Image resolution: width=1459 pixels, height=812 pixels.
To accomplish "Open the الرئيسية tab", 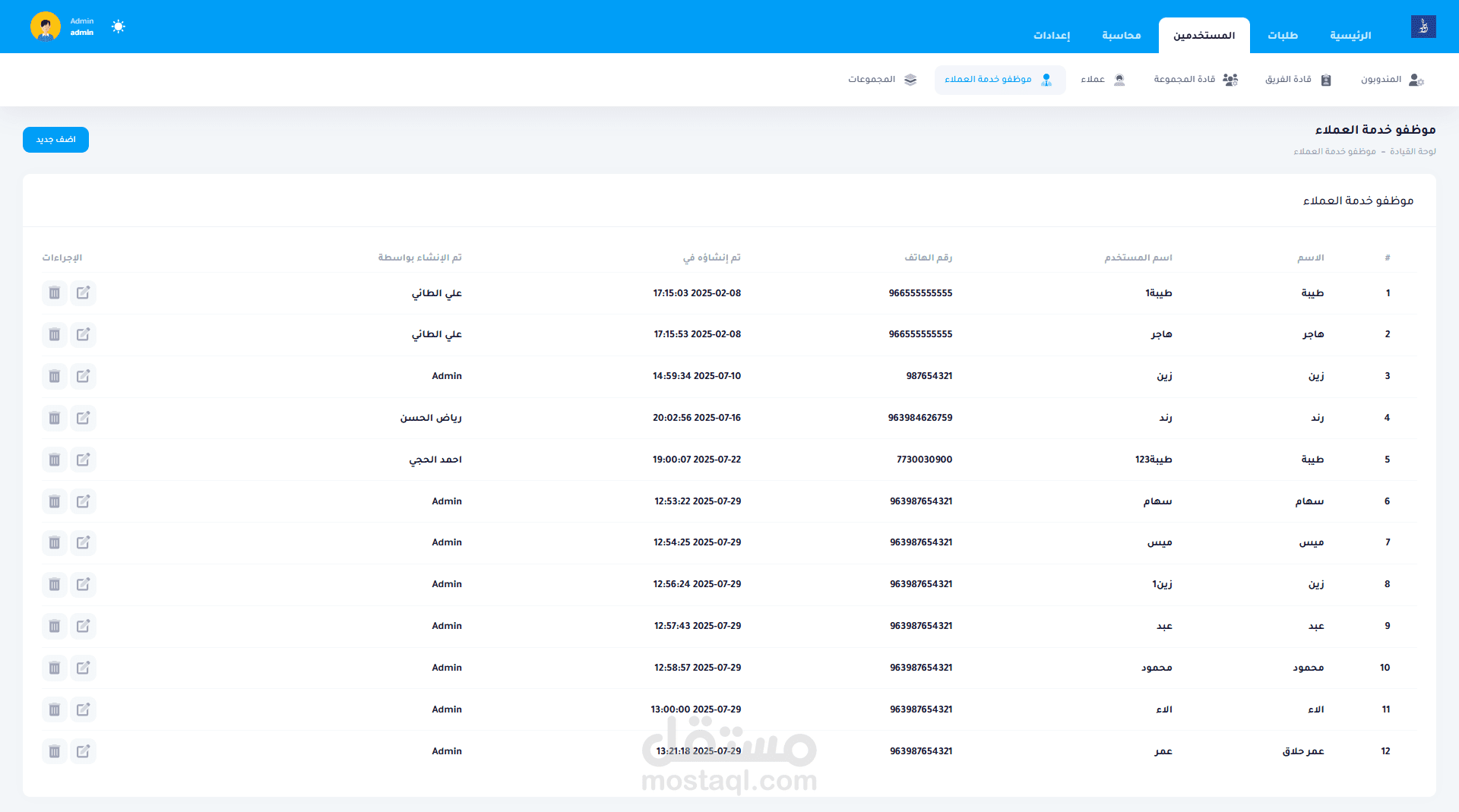I will pyautogui.click(x=1350, y=36).
